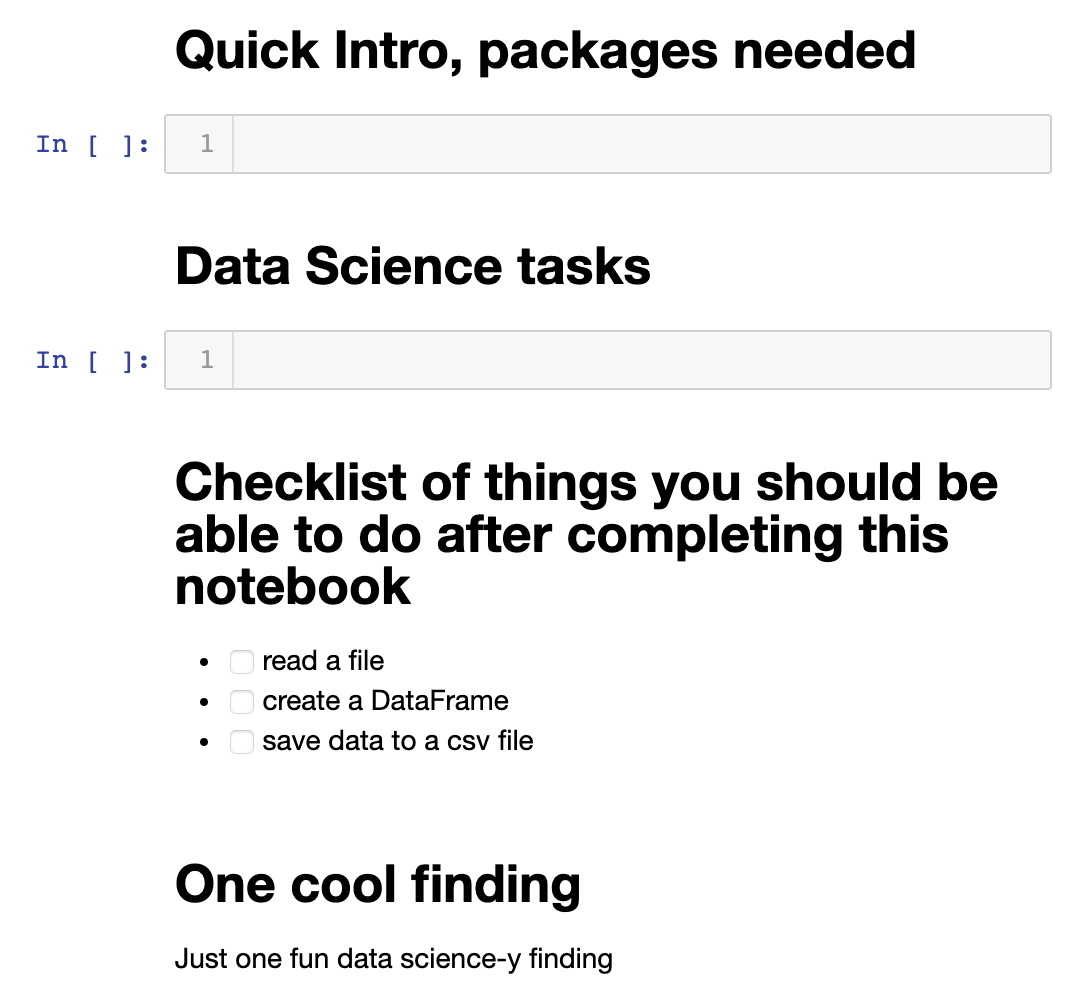Click the 'Data Science tasks' heading
The image size is (1070, 996).
[x=412, y=266]
